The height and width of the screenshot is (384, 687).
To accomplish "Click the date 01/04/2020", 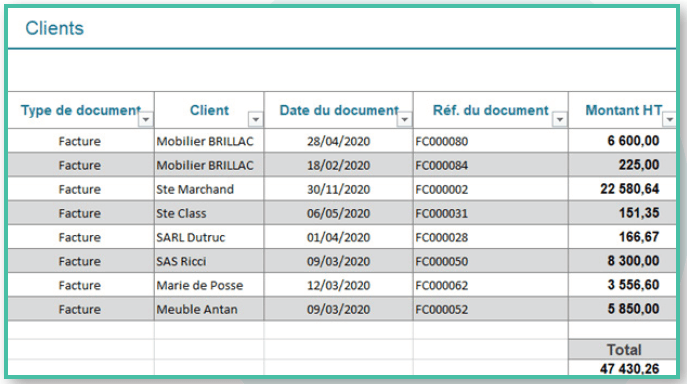I will (x=338, y=237).
